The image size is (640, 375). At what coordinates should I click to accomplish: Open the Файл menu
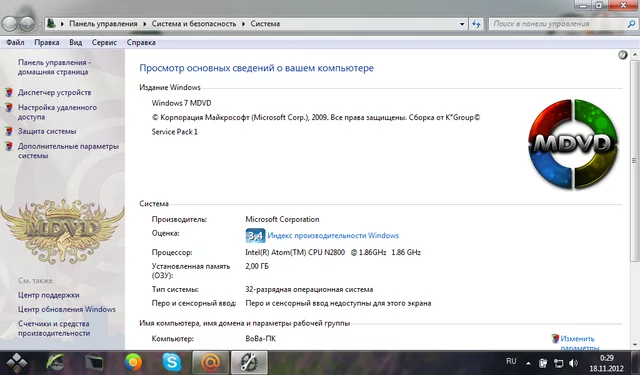pyautogui.click(x=15, y=42)
